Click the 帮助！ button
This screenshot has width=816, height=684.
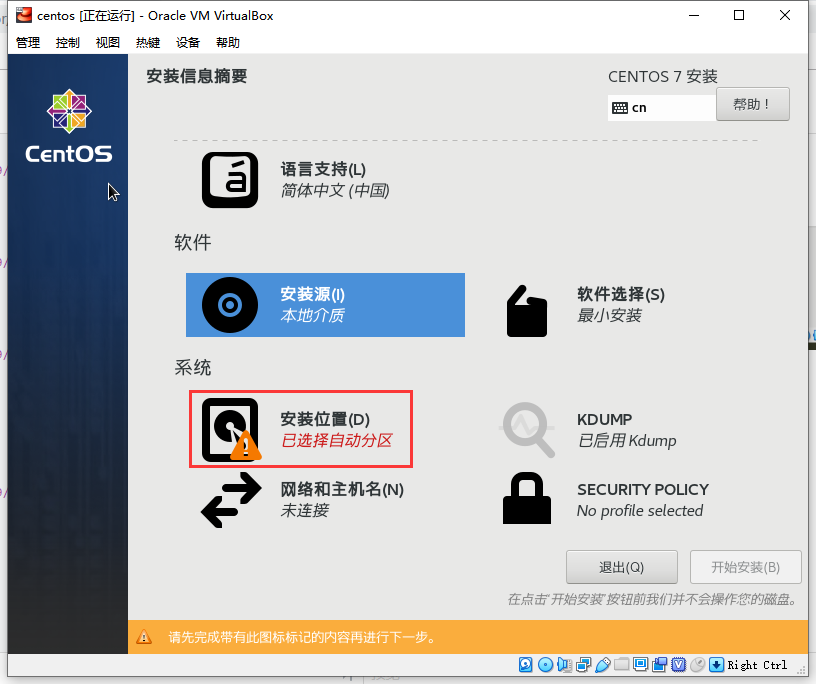coord(753,104)
